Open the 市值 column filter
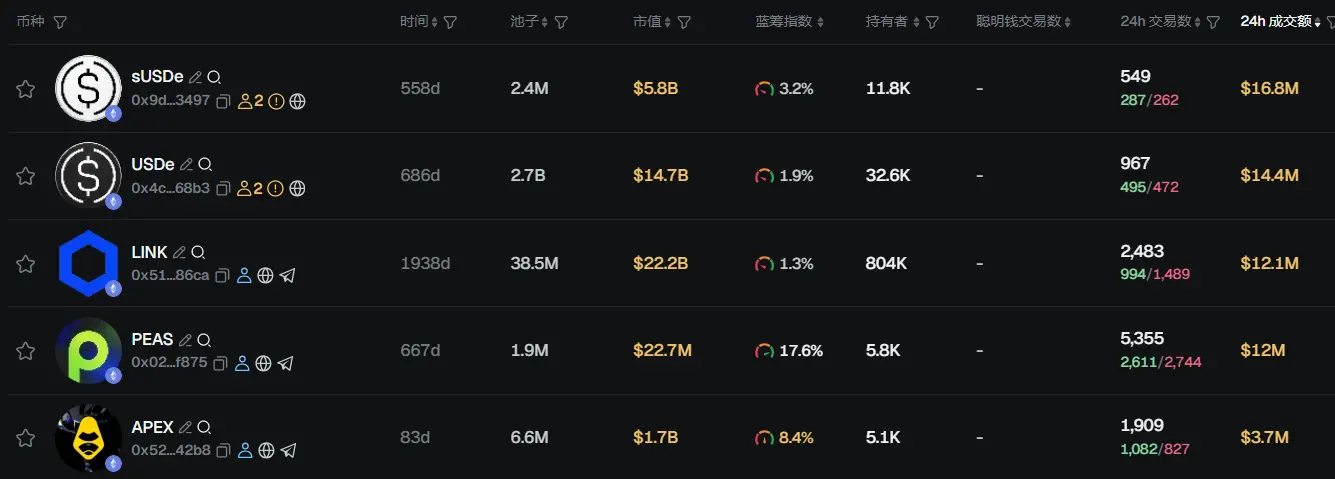Viewport: 1335px width, 479px height. coord(684,22)
